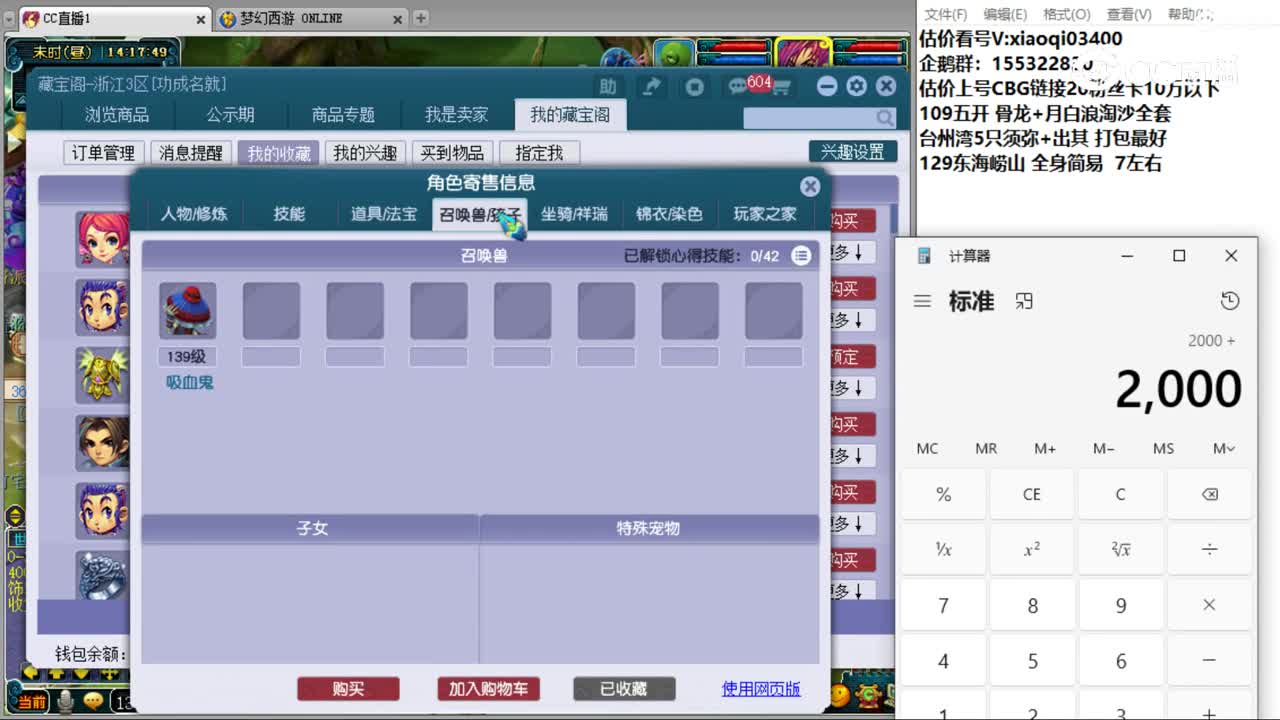Click the 买到物品 button
This screenshot has width=1280, height=720.
[452, 153]
